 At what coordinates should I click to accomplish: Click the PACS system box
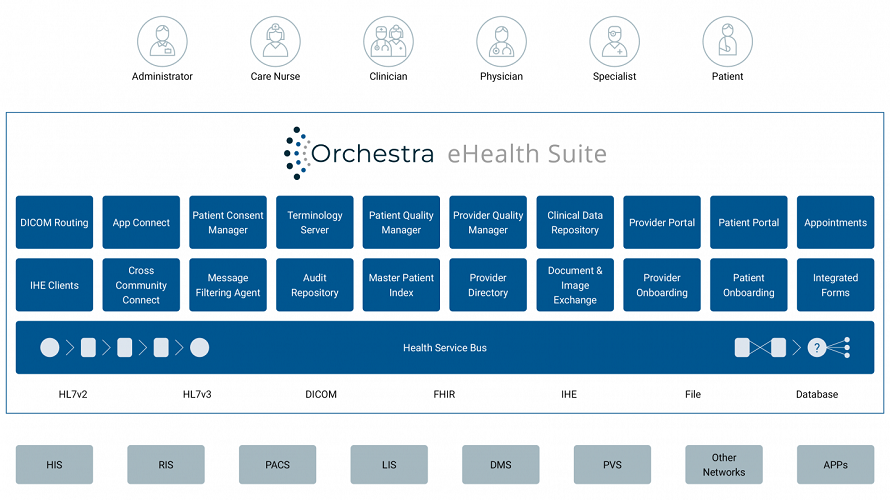(x=278, y=464)
